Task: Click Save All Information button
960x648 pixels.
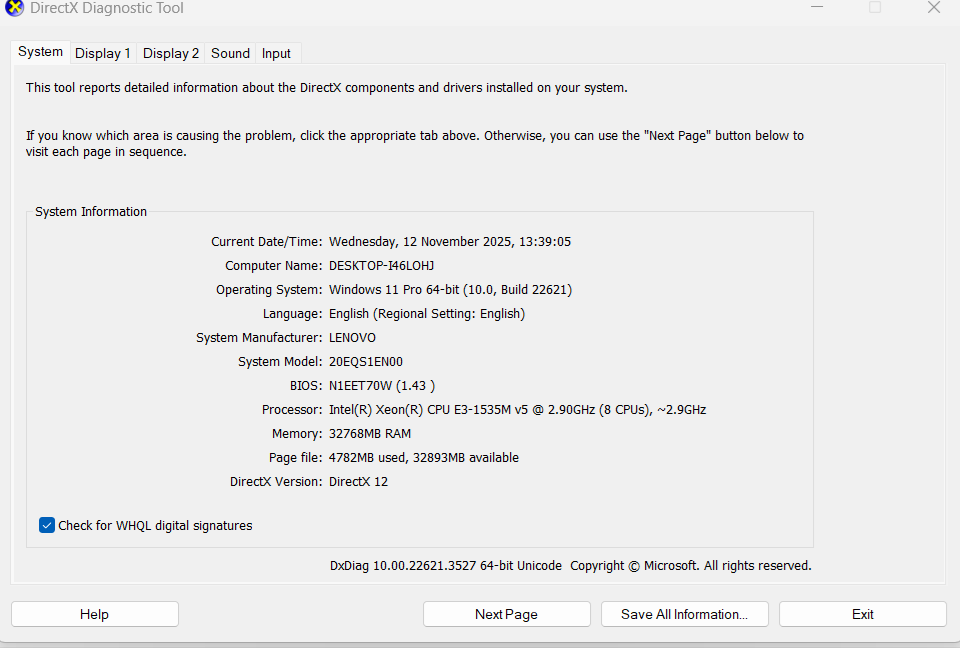Action: coord(684,614)
